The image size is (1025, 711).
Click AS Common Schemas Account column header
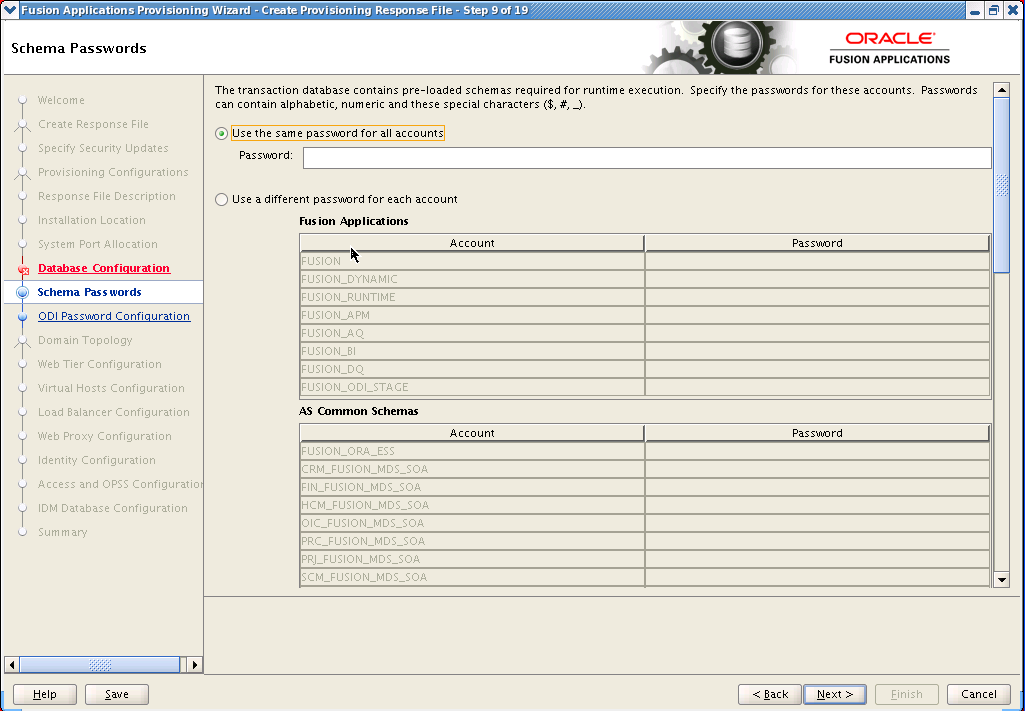(472, 433)
